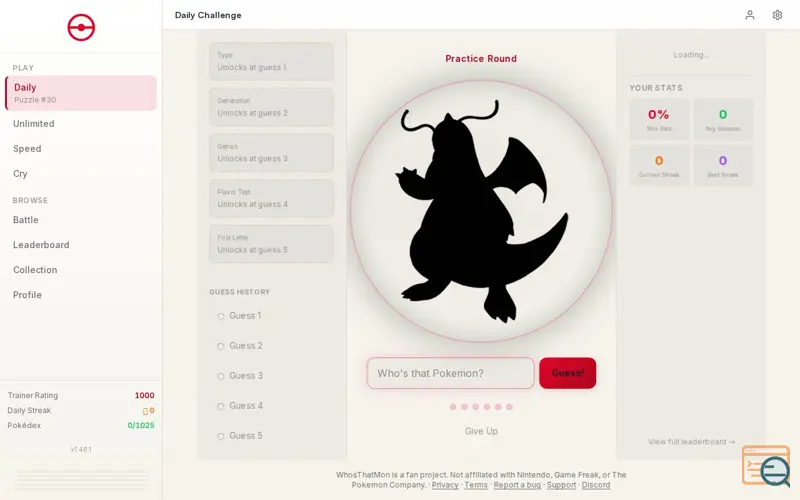Click the Flavor Text hint card

click(271, 198)
